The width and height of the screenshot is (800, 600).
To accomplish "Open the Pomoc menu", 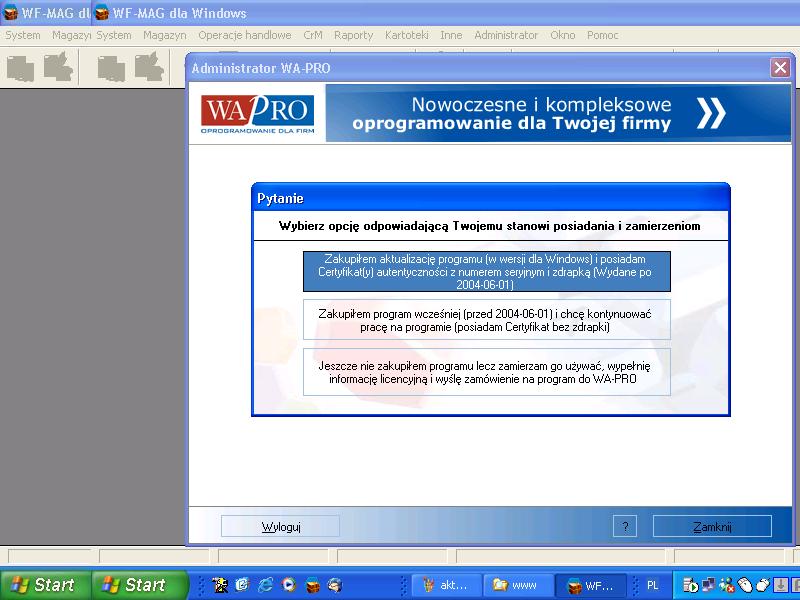I will point(602,35).
